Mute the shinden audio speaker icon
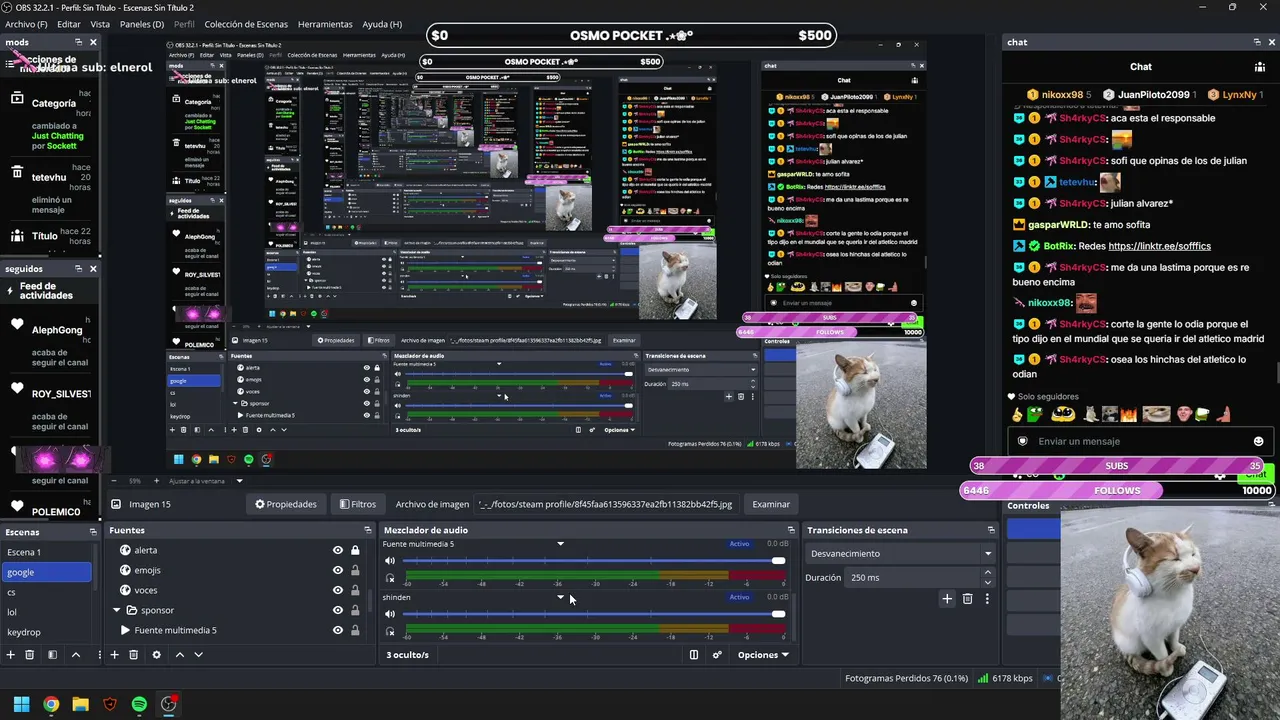 pos(390,614)
